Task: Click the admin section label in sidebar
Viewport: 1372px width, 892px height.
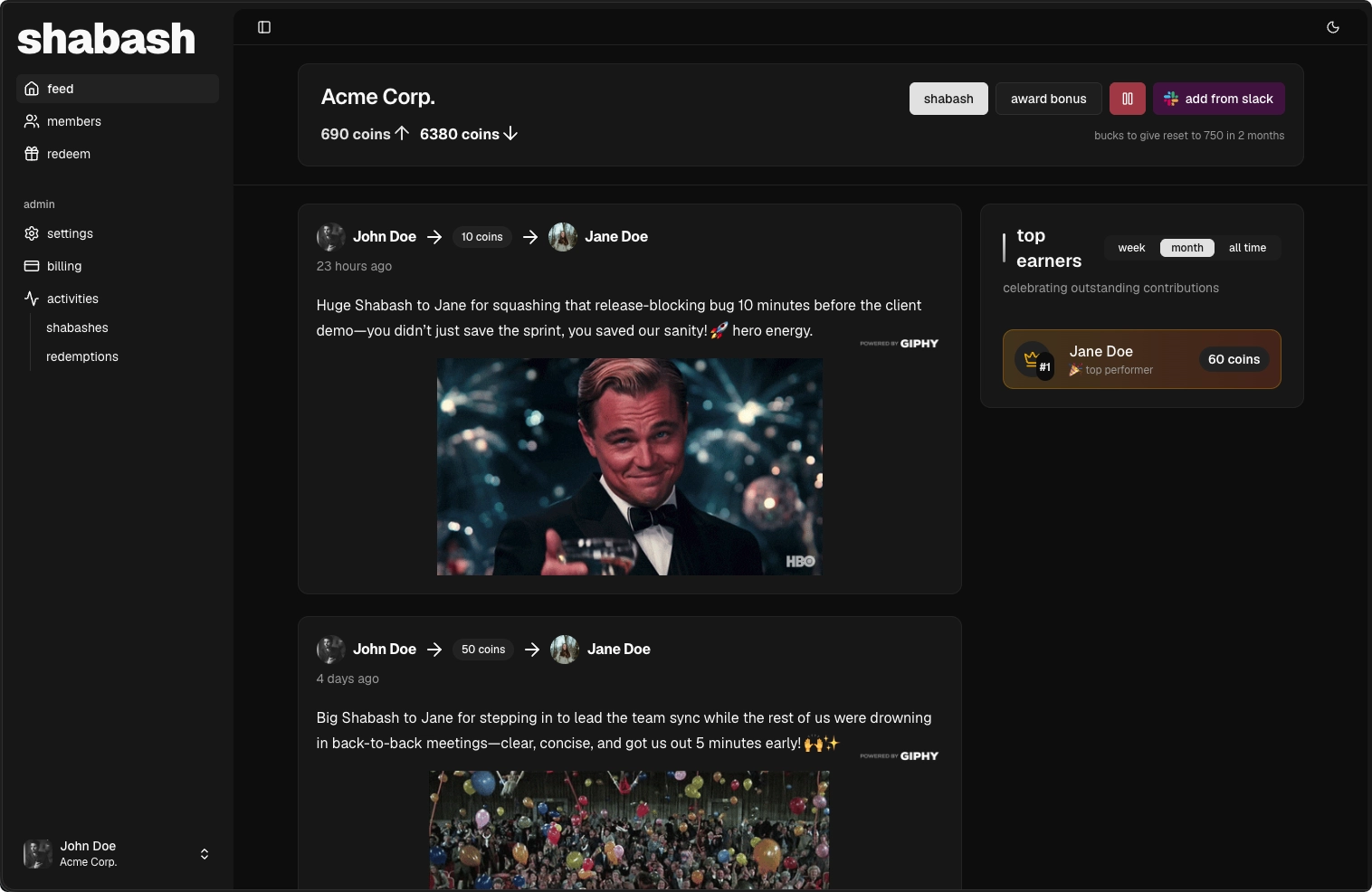Action: point(39,204)
